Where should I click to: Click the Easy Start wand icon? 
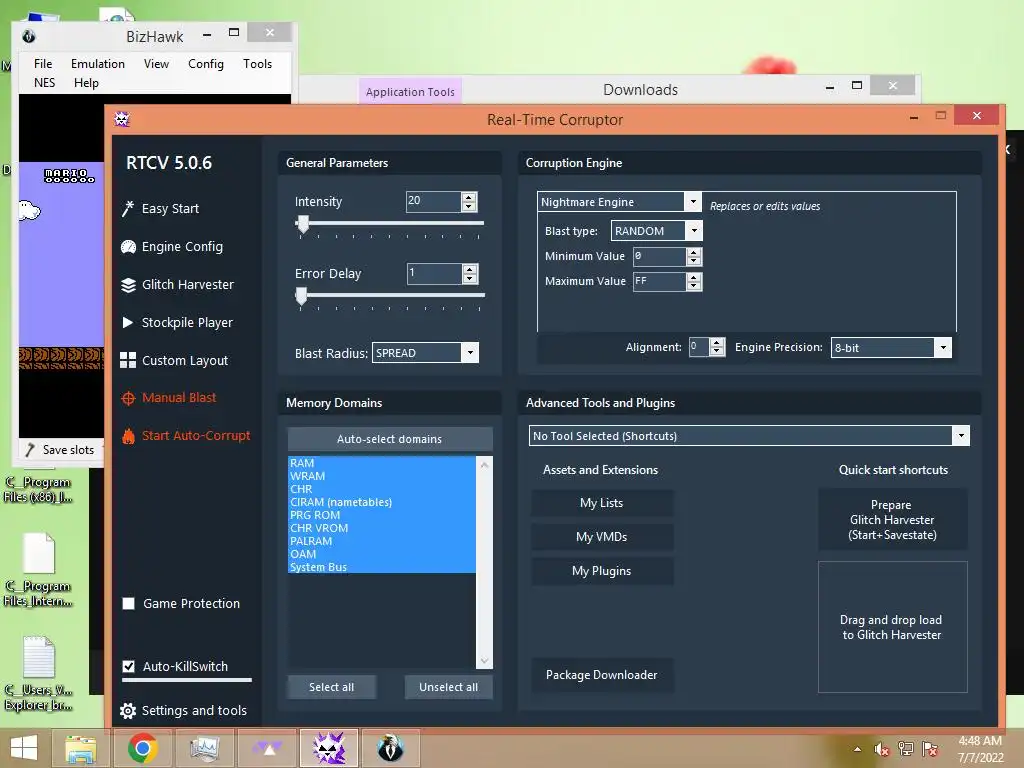click(128, 208)
